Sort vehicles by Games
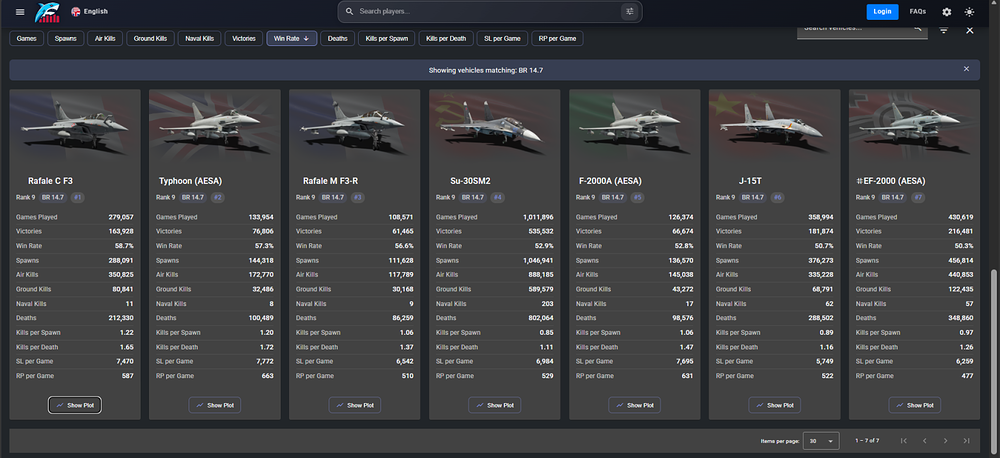 pyautogui.click(x=26, y=38)
